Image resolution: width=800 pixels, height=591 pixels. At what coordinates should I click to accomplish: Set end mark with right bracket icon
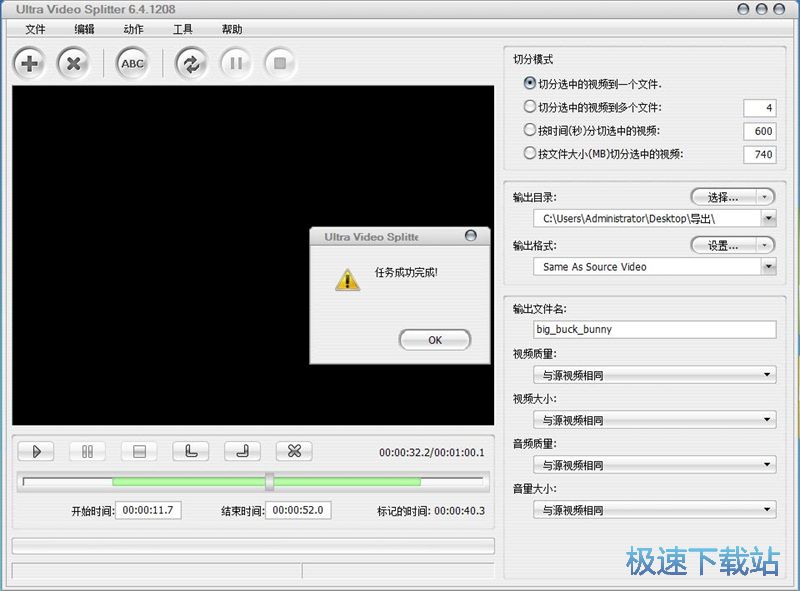[242, 451]
